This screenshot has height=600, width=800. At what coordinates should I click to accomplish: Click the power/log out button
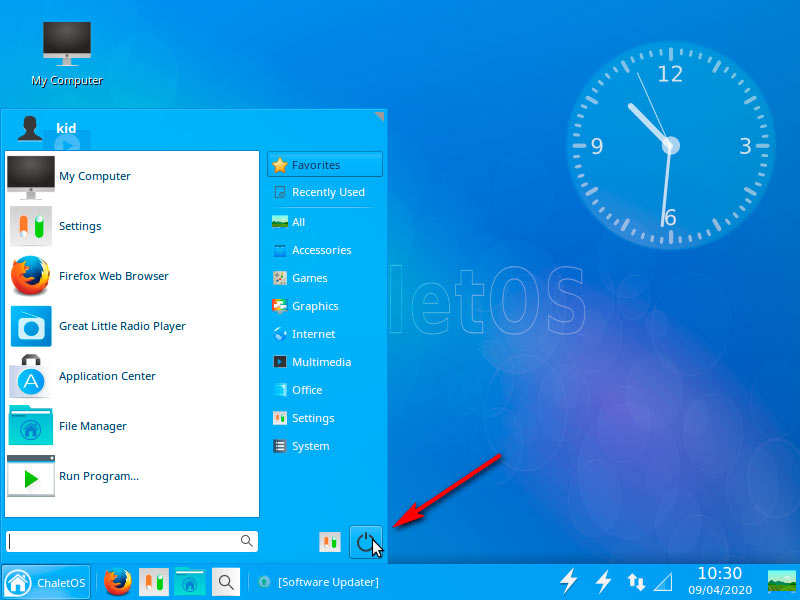click(x=366, y=542)
